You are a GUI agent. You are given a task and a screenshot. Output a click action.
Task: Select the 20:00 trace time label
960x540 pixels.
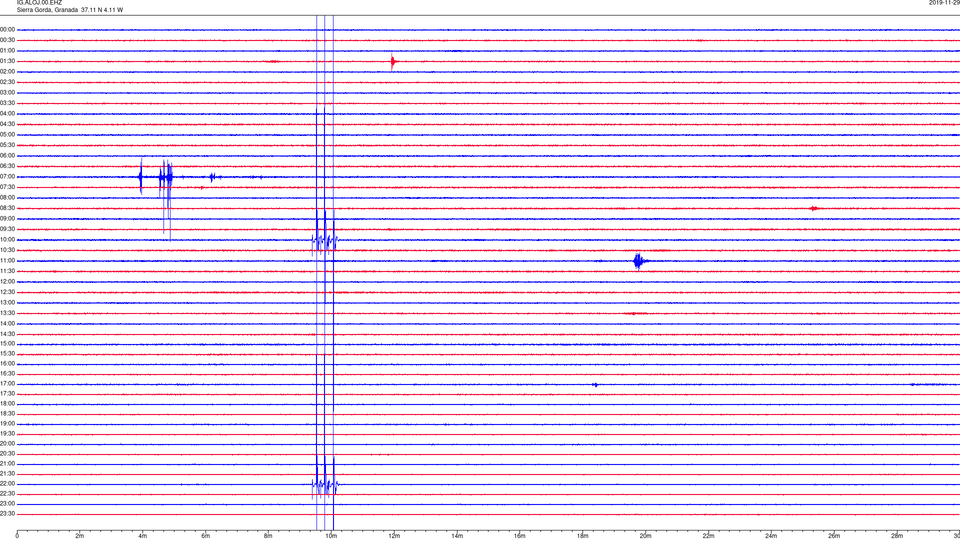tap(7, 443)
